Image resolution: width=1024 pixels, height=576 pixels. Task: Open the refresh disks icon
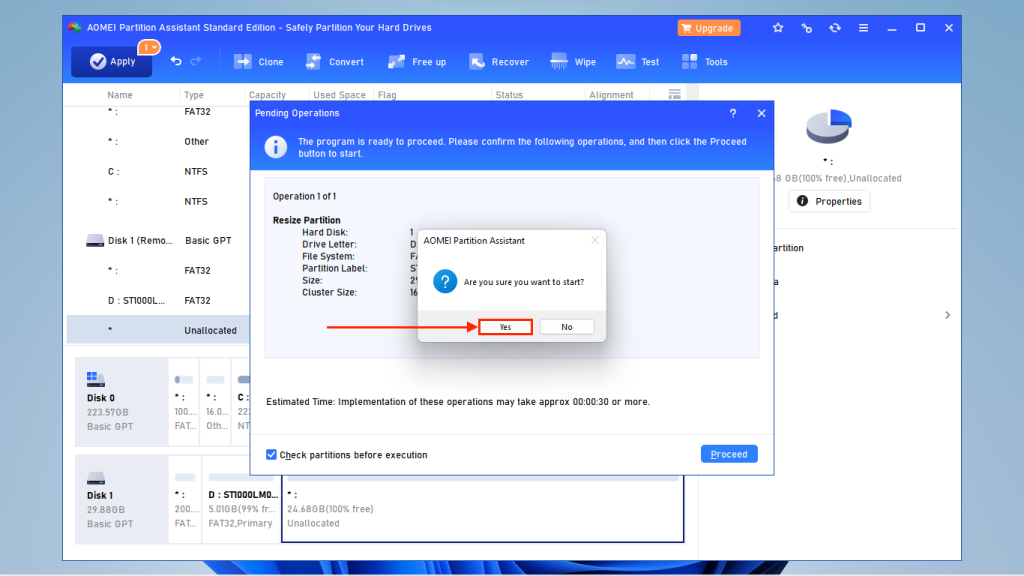[x=835, y=28]
